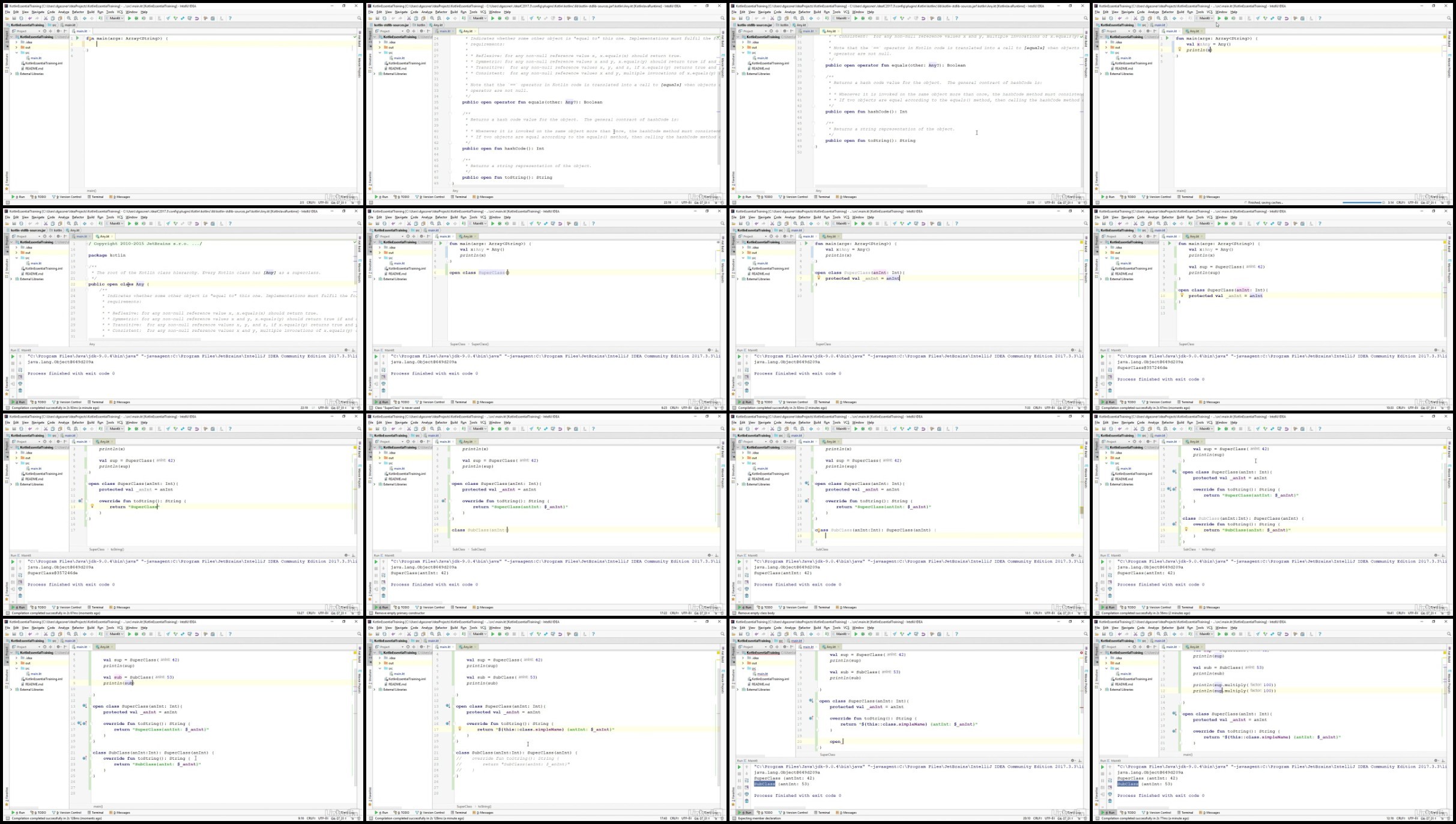Click green Run icon in the empty-main-function window toolbar
This screenshot has height=824, width=1456.
point(129,18)
